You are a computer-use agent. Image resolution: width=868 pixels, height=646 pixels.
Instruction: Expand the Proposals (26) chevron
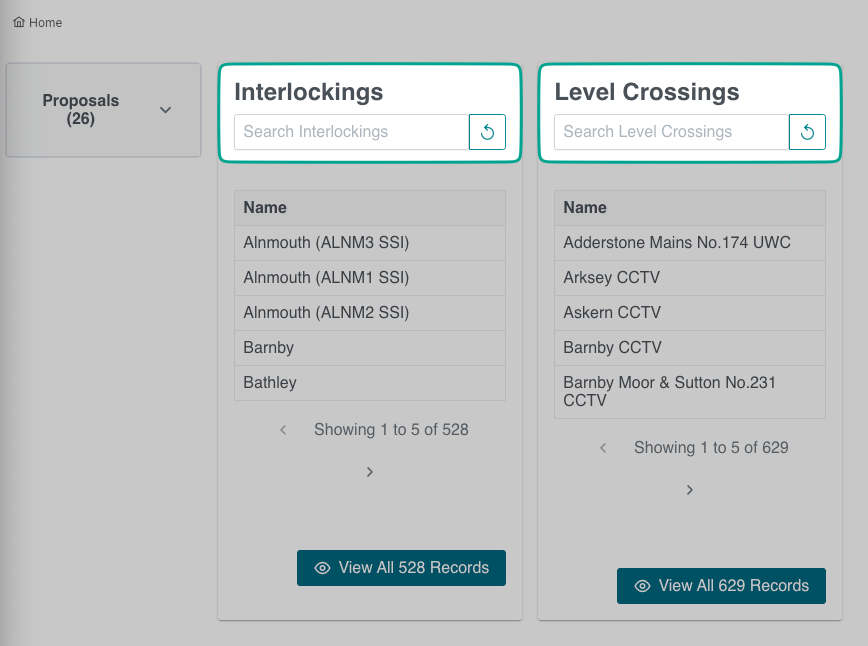[x=166, y=110]
